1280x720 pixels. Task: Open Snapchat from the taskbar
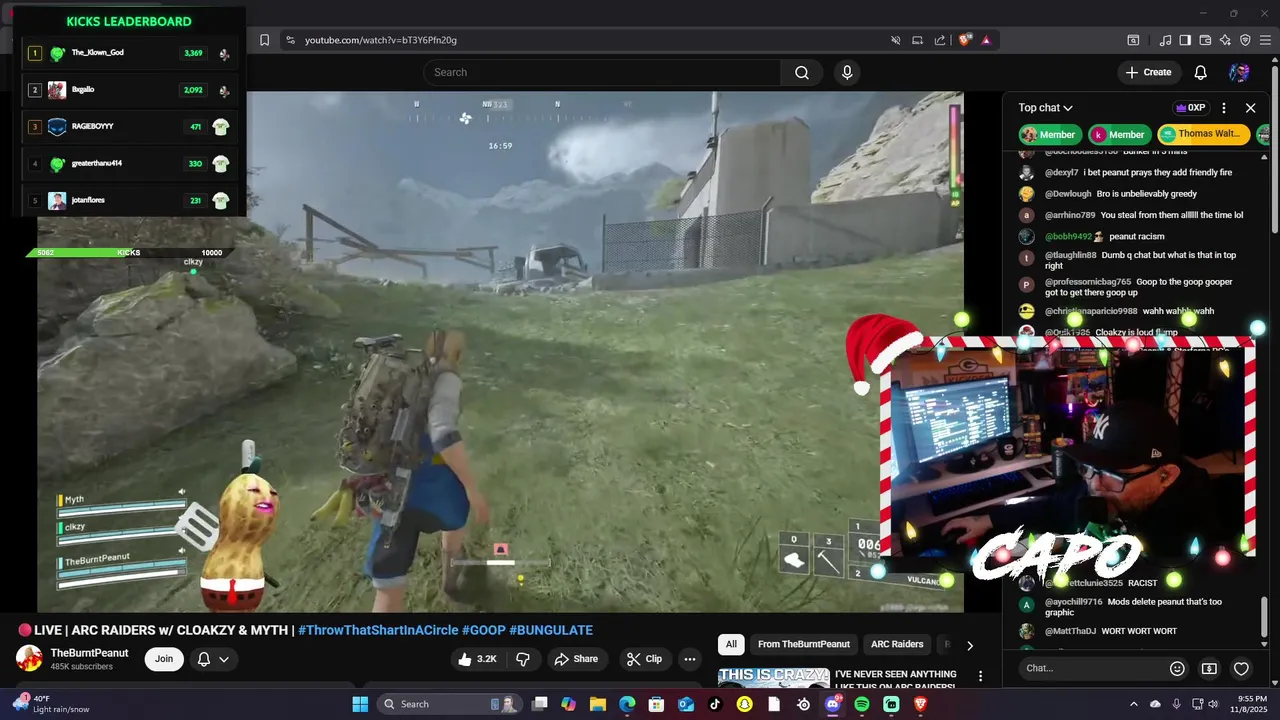pos(744,704)
